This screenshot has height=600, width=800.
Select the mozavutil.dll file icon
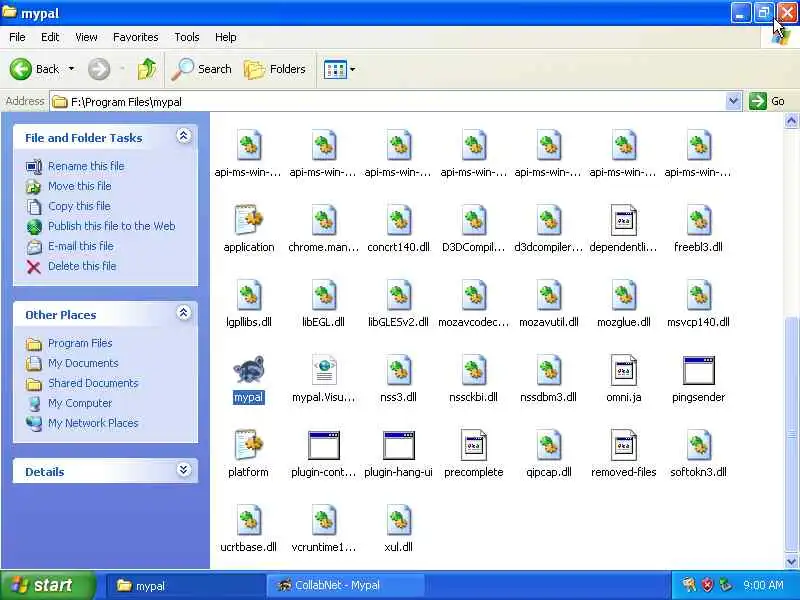pyautogui.click(x=548, y=295)
